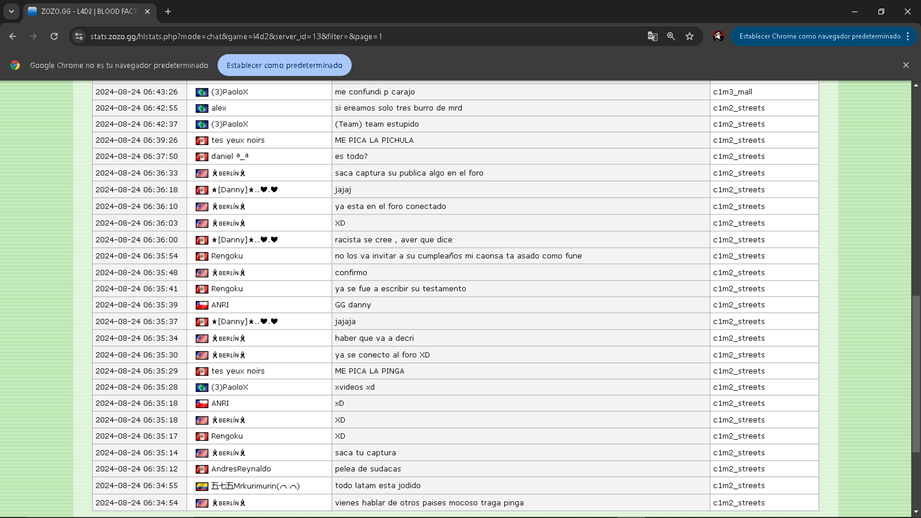Open the zoom magnifier icon in address bar

coord(671,36)
